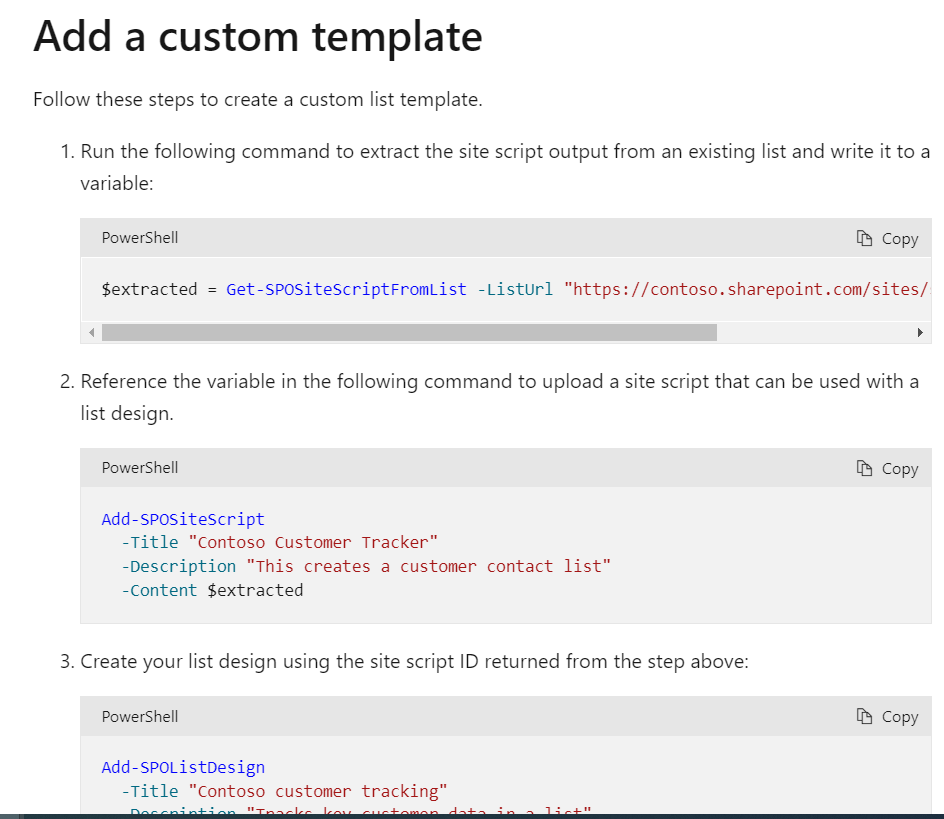The height and width of the screenshot is (819, 944).
Task: Select the $extracted variable in the first command
Action: (147, 289)
